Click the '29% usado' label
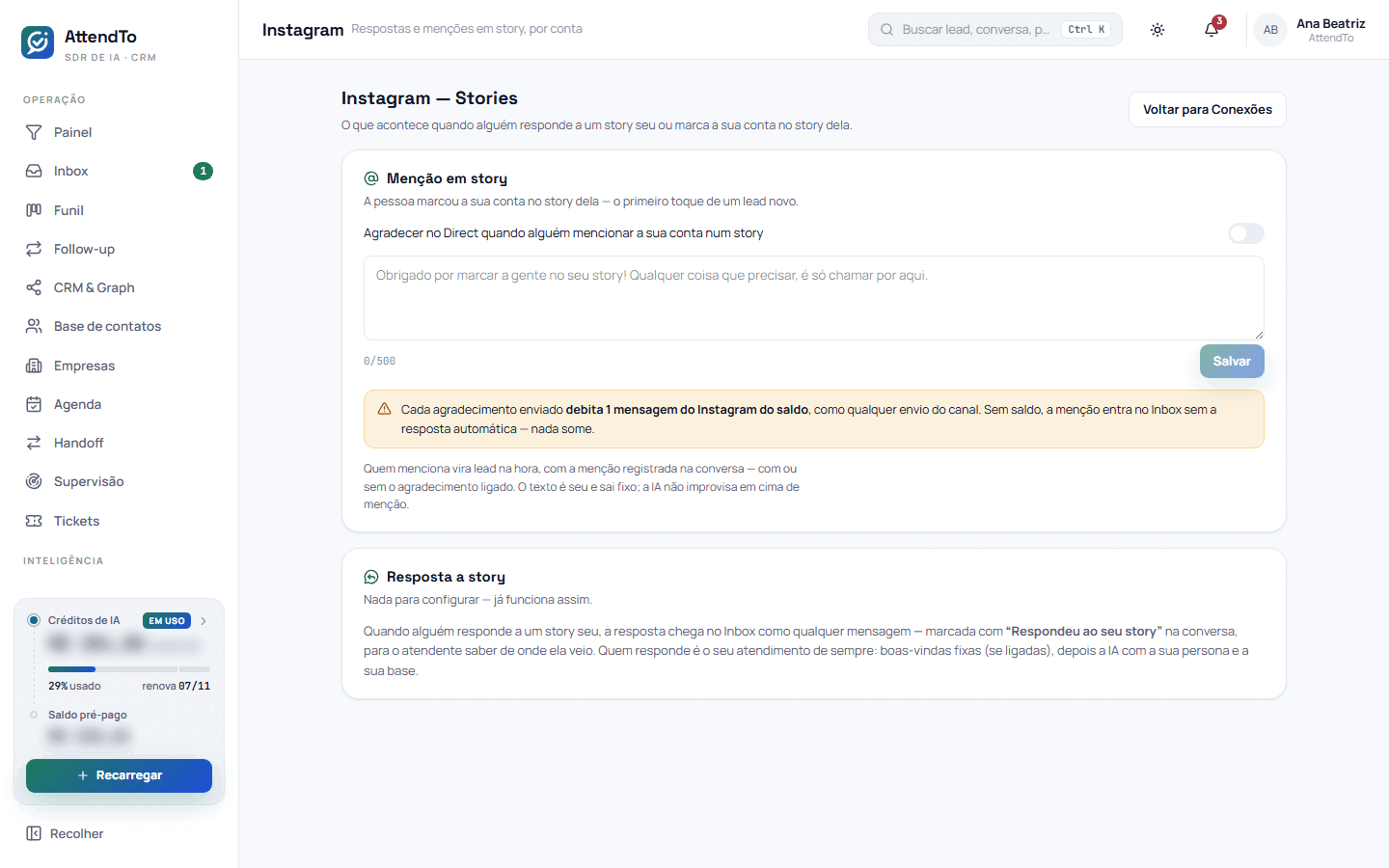 (x=74, y=687)
